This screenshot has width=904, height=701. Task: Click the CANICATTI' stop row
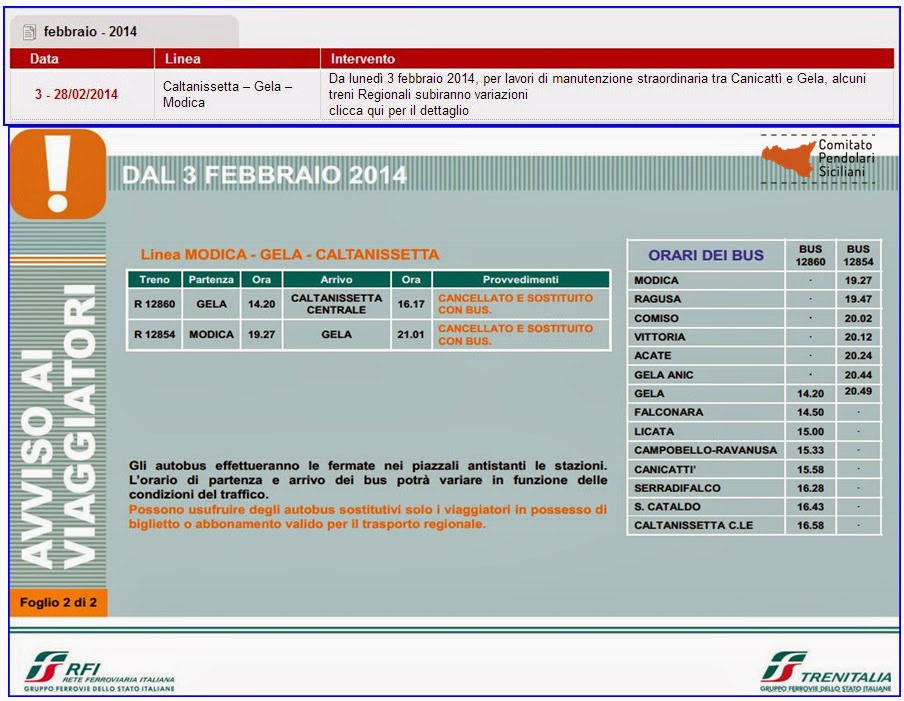tap(754, 469)
